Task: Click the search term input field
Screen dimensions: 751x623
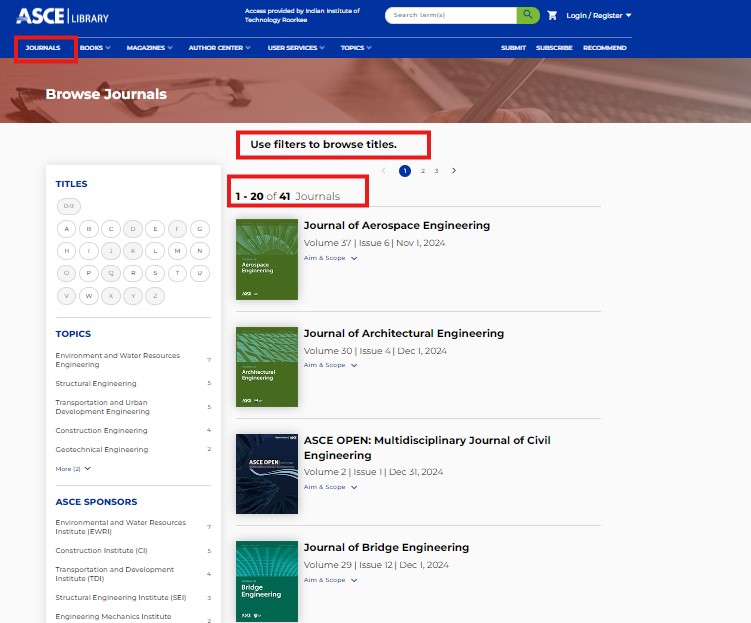Action: coord(450,15)
